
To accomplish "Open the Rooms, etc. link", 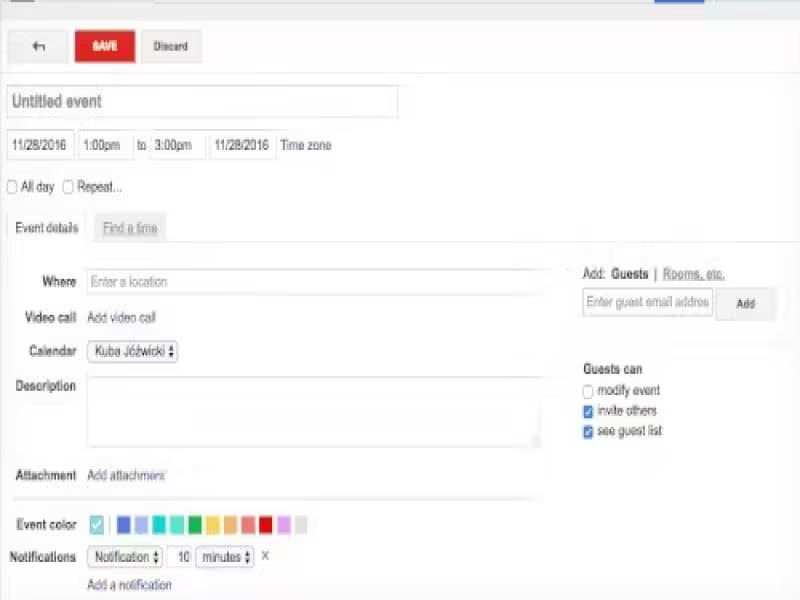I will (693, 274).
